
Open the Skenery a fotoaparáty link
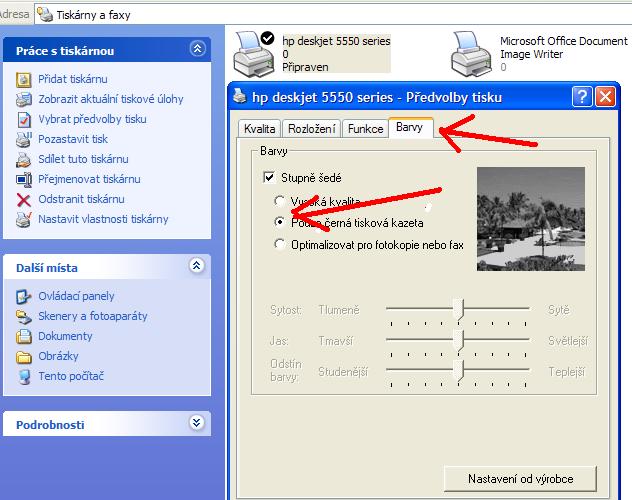[x=93, y=316]
